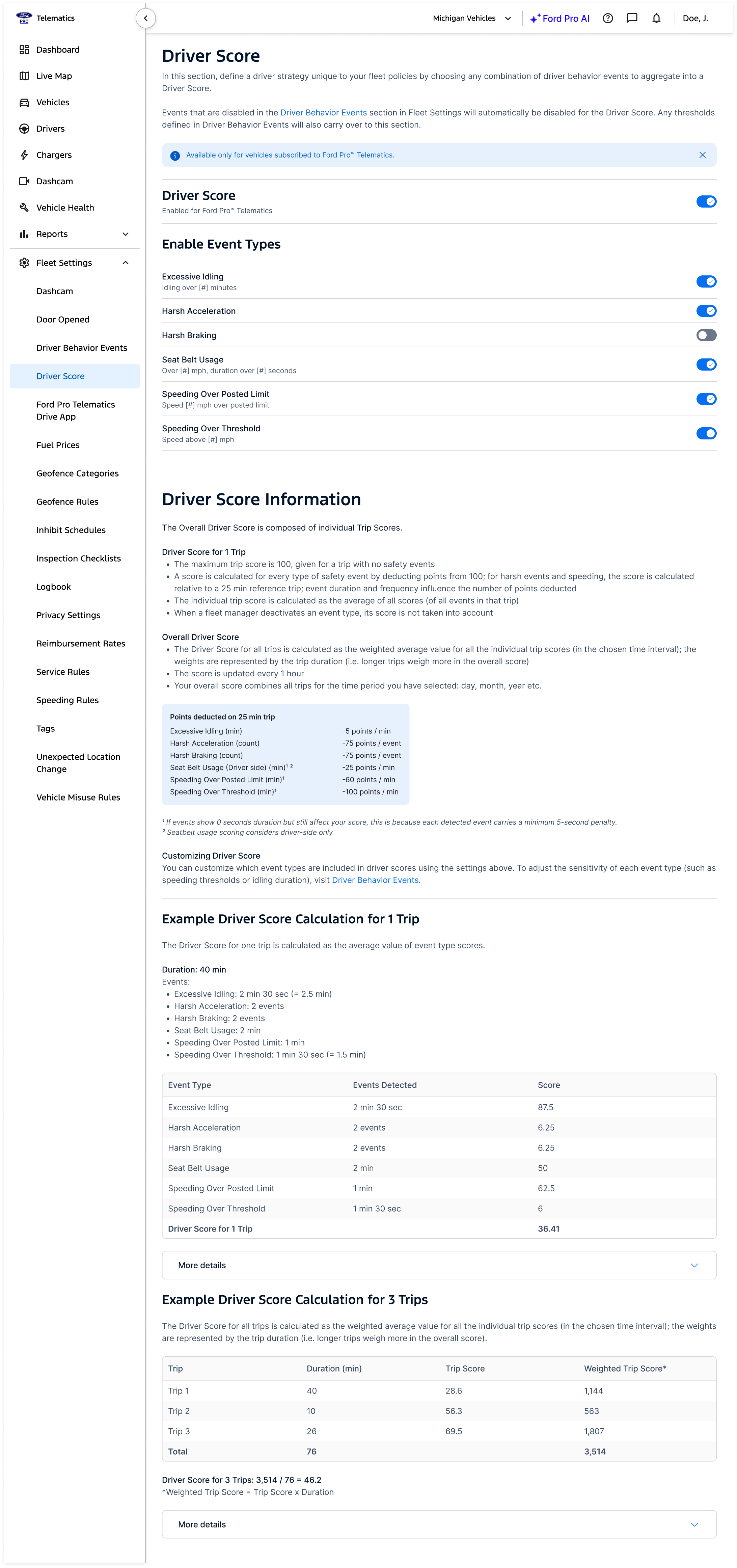This screenshot has height=1568, width=737.
Task: Click the Dashboard grid icon in sidebar
Action: [x=24, y=50]
